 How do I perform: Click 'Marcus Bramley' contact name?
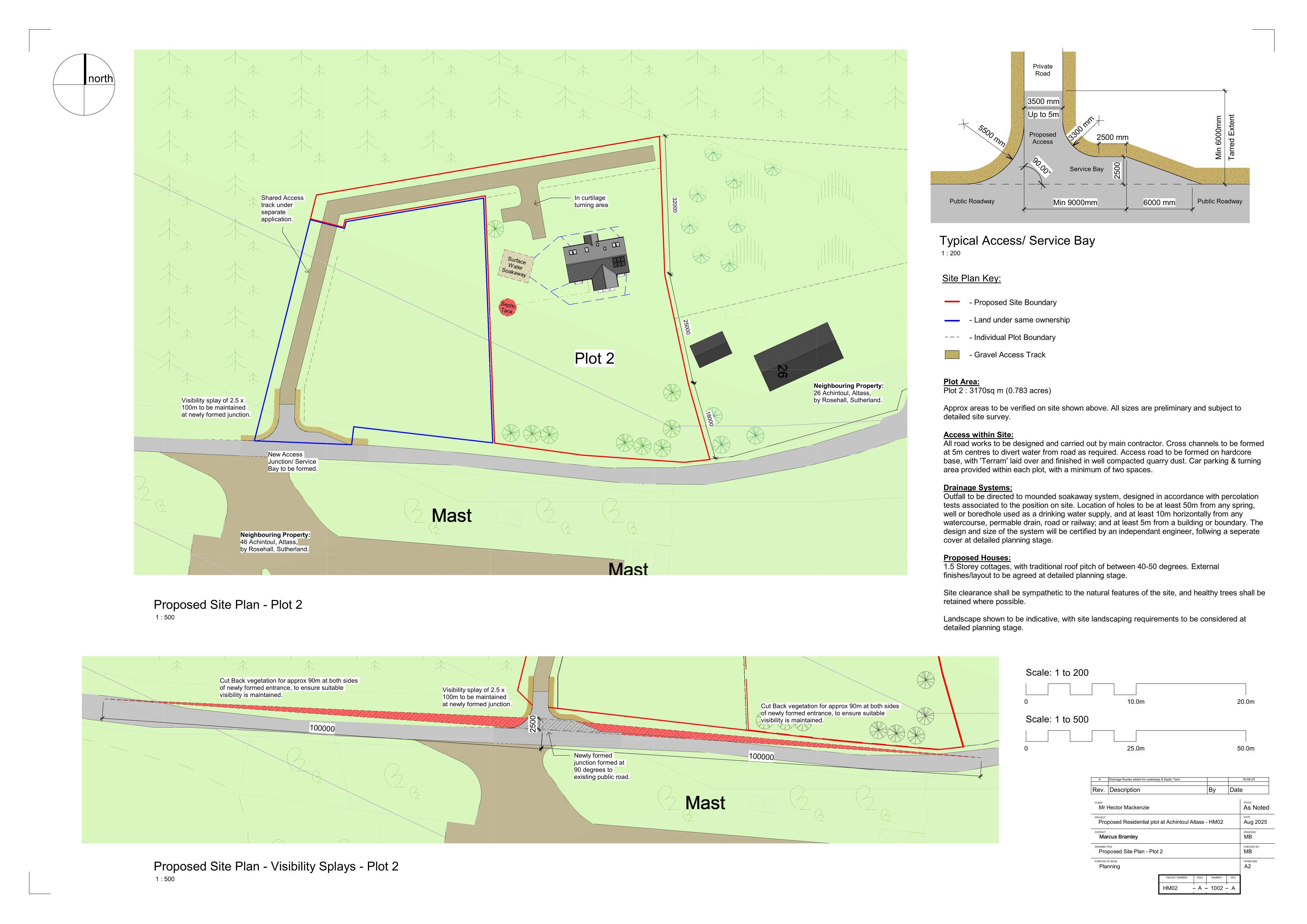pos(1119,837)
